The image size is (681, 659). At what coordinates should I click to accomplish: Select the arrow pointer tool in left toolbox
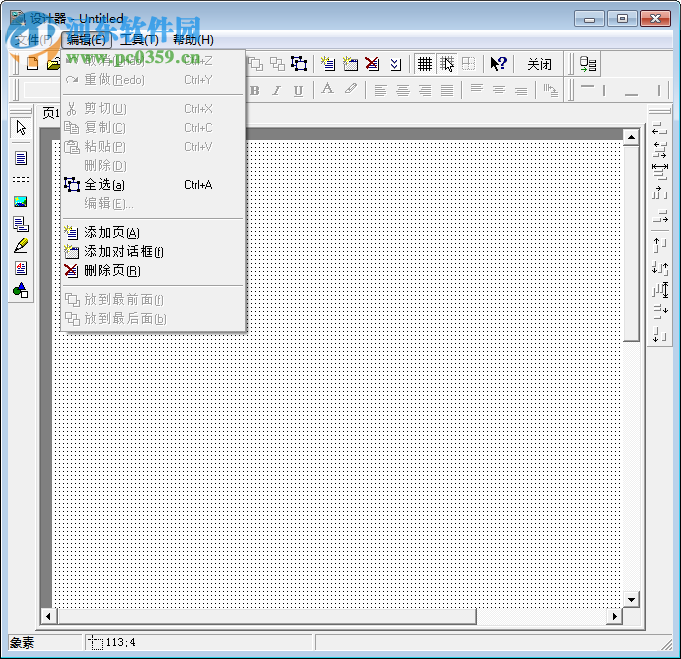pos(21,128)
